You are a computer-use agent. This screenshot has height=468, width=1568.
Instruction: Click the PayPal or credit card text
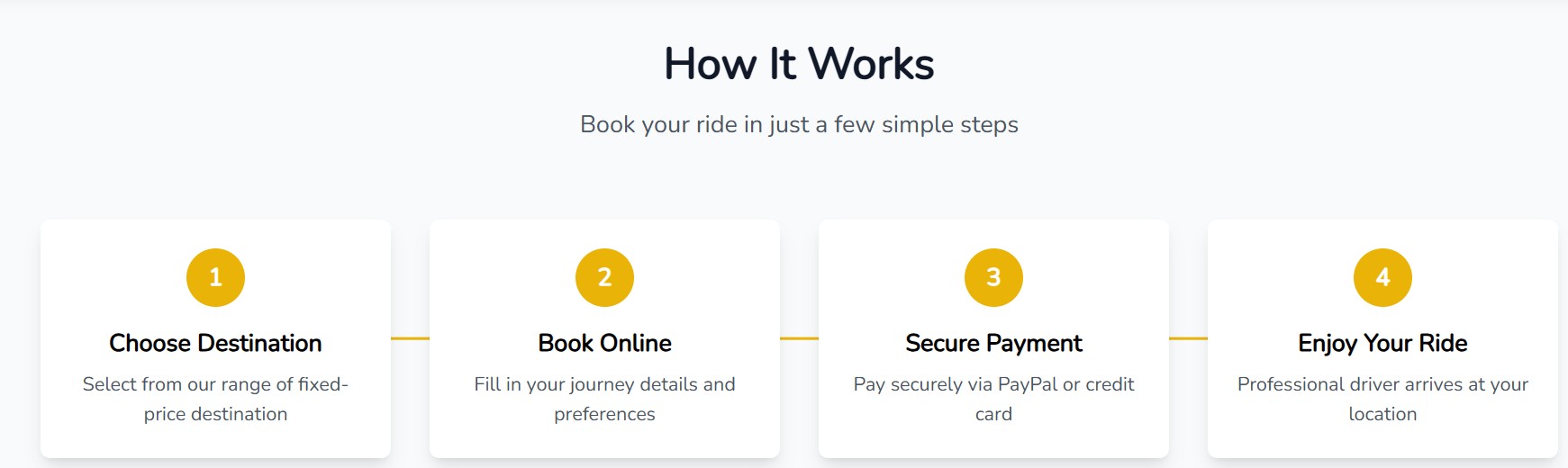point(993,399)
